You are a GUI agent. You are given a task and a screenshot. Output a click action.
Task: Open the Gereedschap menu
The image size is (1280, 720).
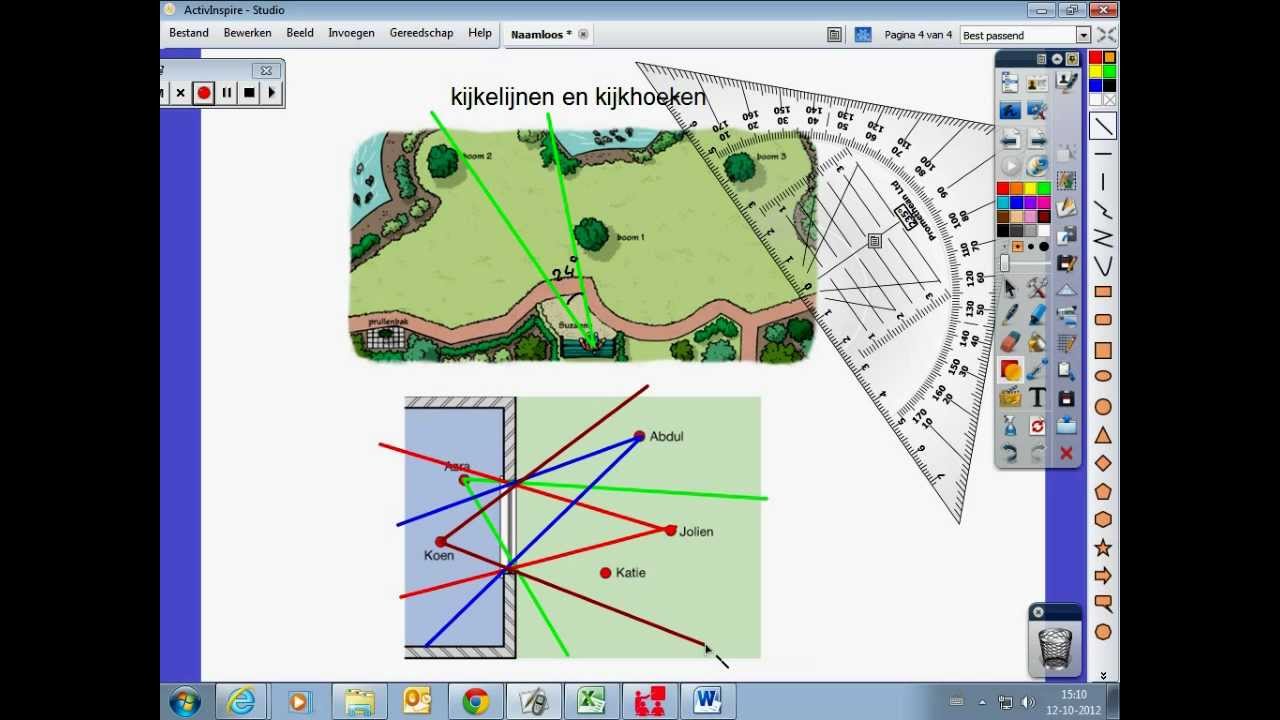421,33
